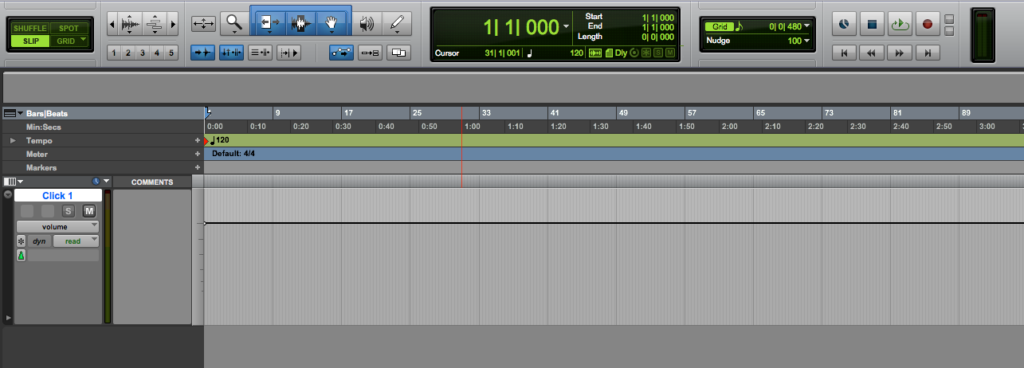This screenshot has width=1024, height=368.
Task: Enable Grid edit mode
Action: (65, 41)
